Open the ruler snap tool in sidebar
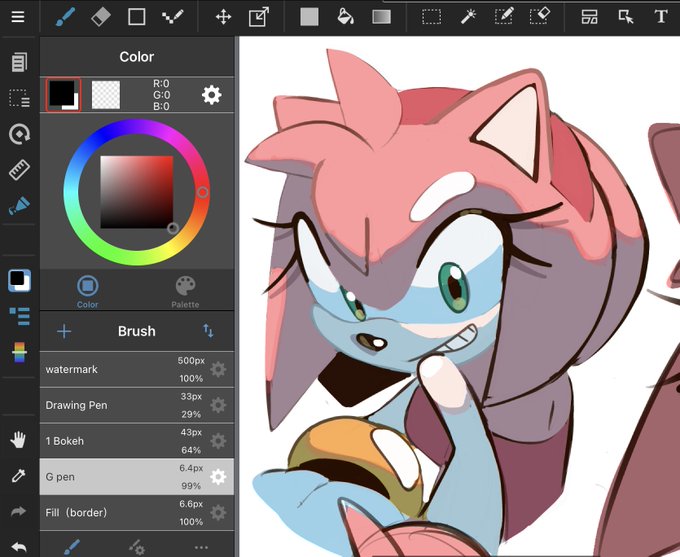Image resolution: width=680 pixels, height=557 pixels. (19, 170)
